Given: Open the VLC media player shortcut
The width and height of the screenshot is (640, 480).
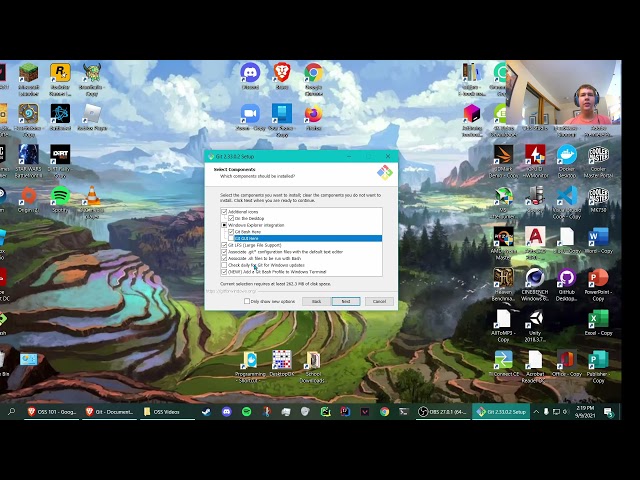Looking at the screenshot, I should tap(92, 202).
